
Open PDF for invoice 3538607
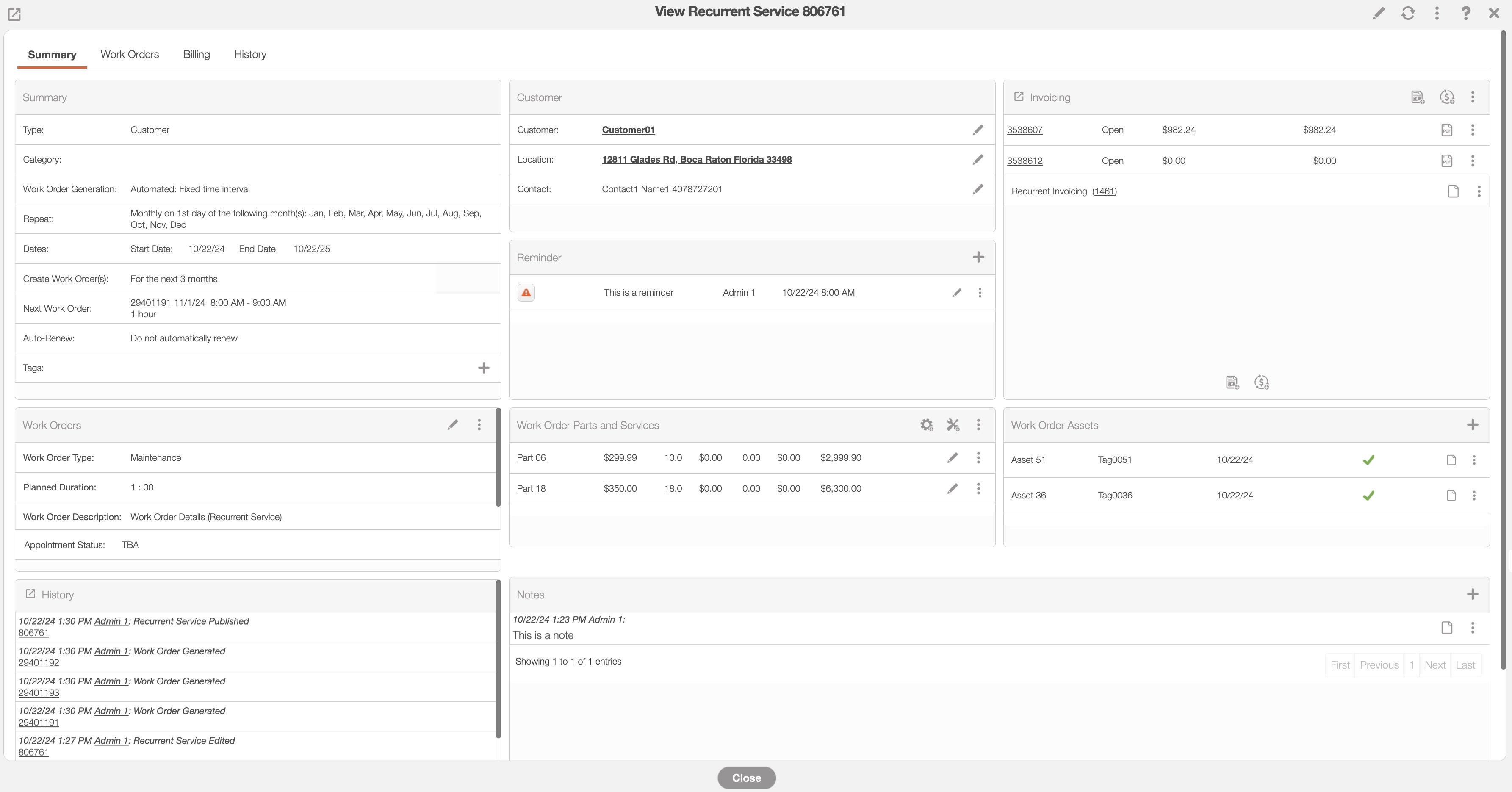[x=1446, y=130]
